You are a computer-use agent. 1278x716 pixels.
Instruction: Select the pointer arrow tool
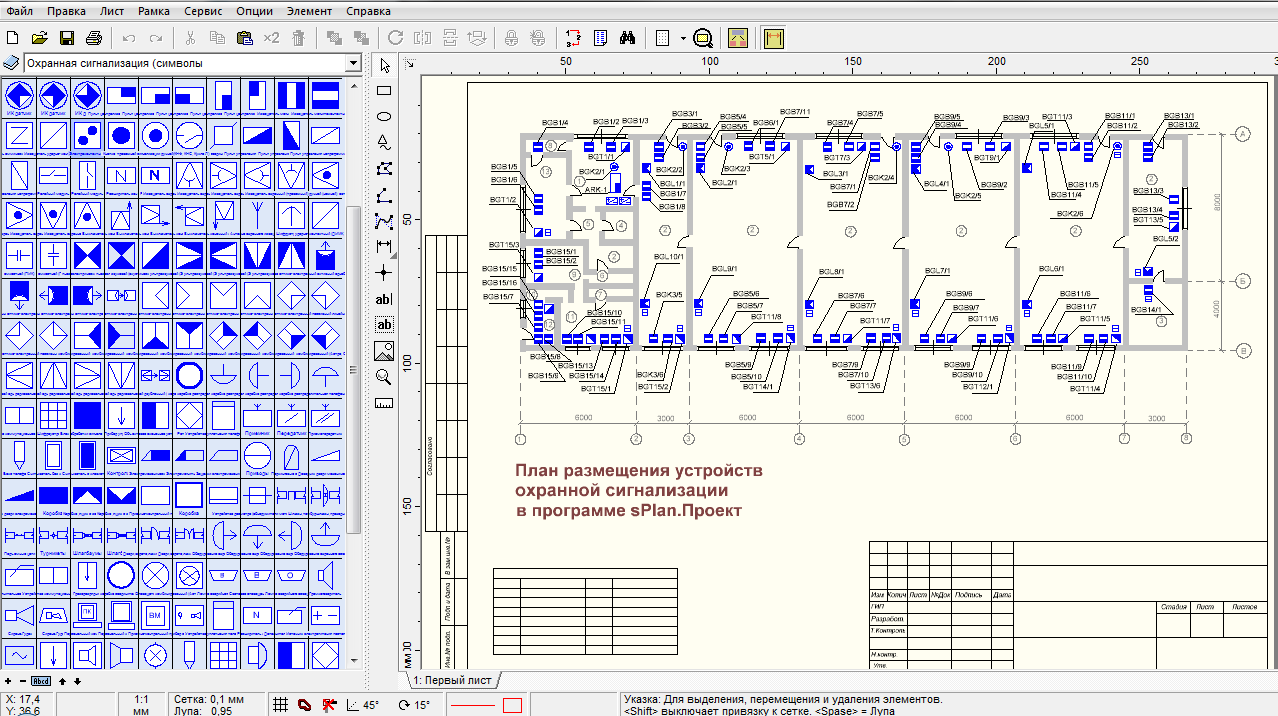tap(383, 65)
